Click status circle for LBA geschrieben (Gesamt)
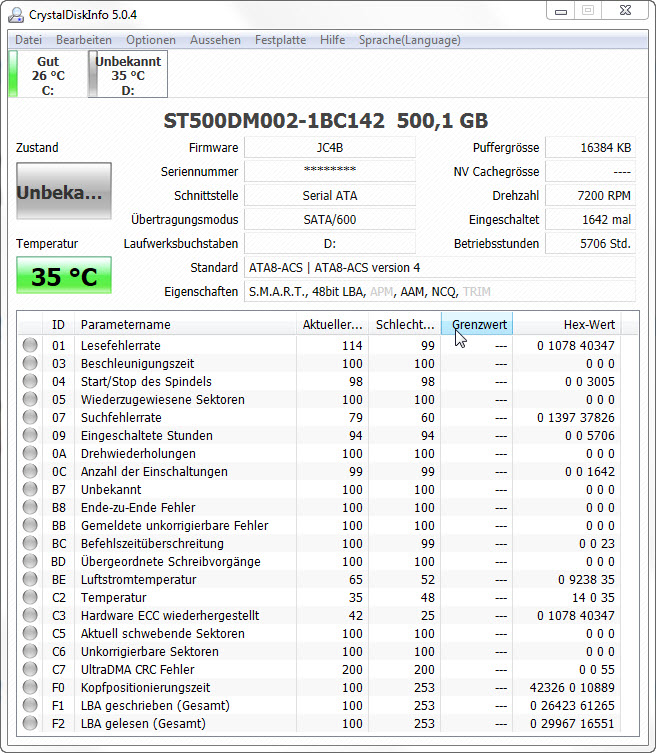The height and width of the screenshot is (753, 656). point(30,705)
